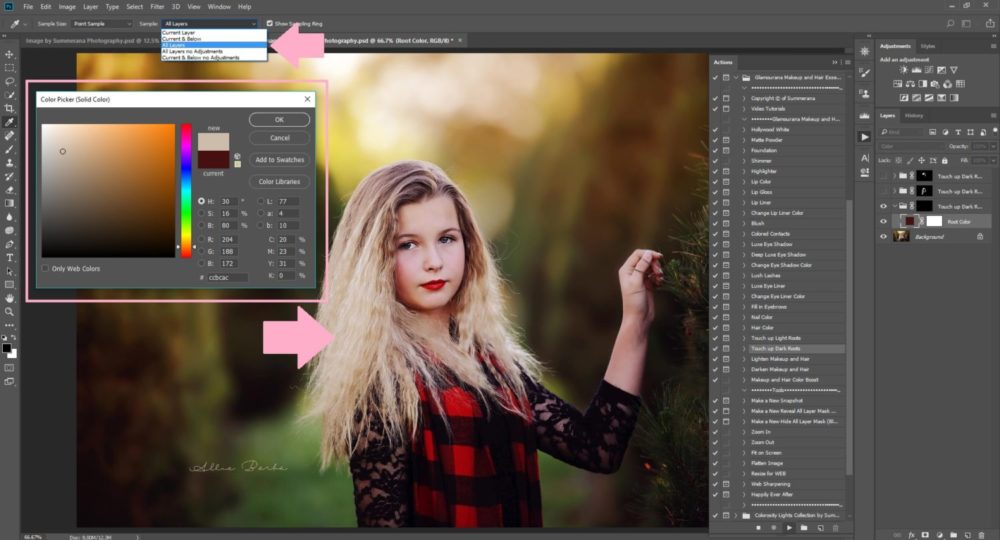Choose 'All Layers' in Sample dropdown list

[x=214, y=45]
